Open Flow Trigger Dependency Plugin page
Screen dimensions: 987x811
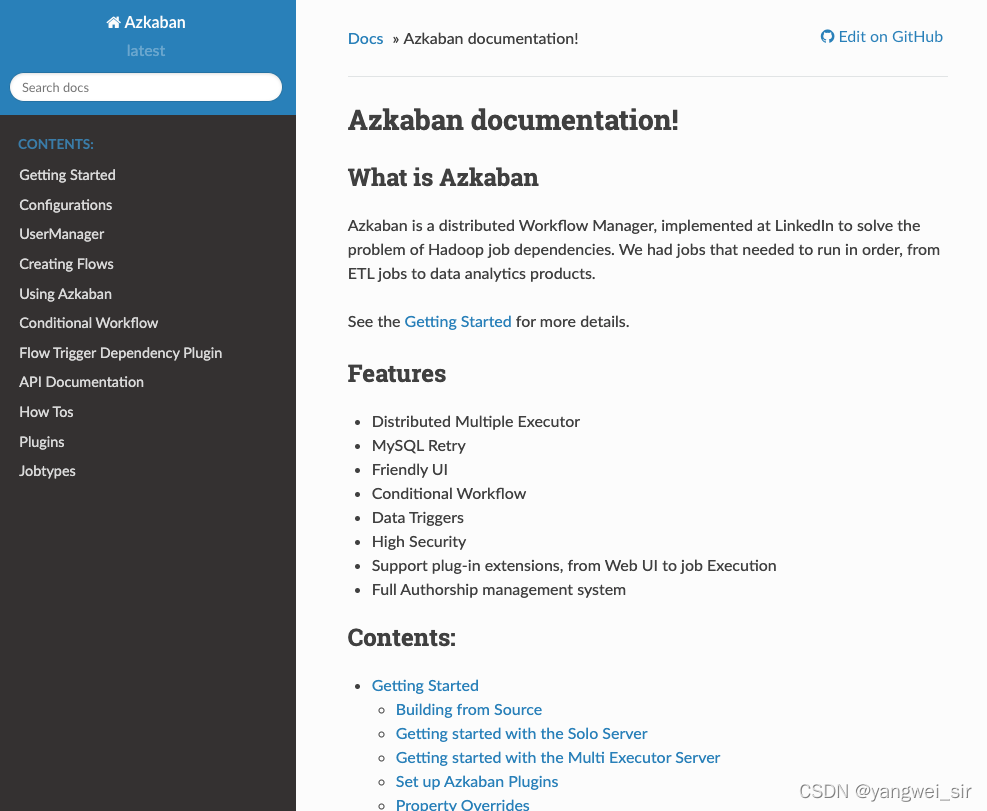121,353
